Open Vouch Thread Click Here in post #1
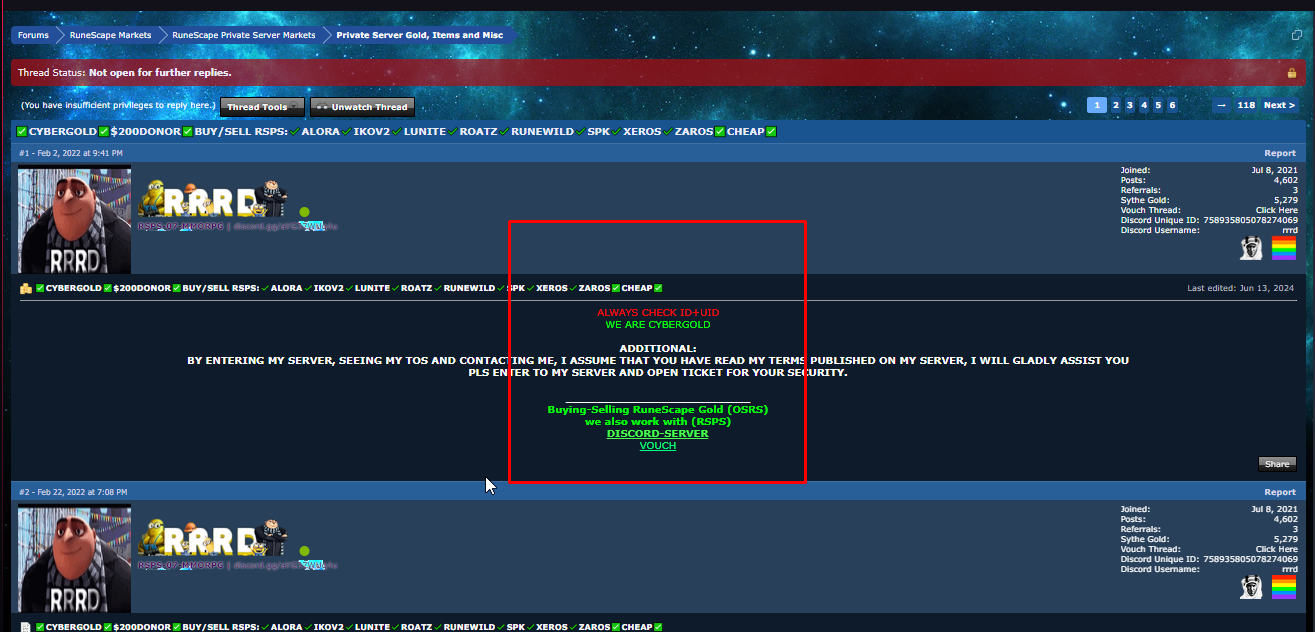This screenshot has width=1315, height=632. (1277, 210)
